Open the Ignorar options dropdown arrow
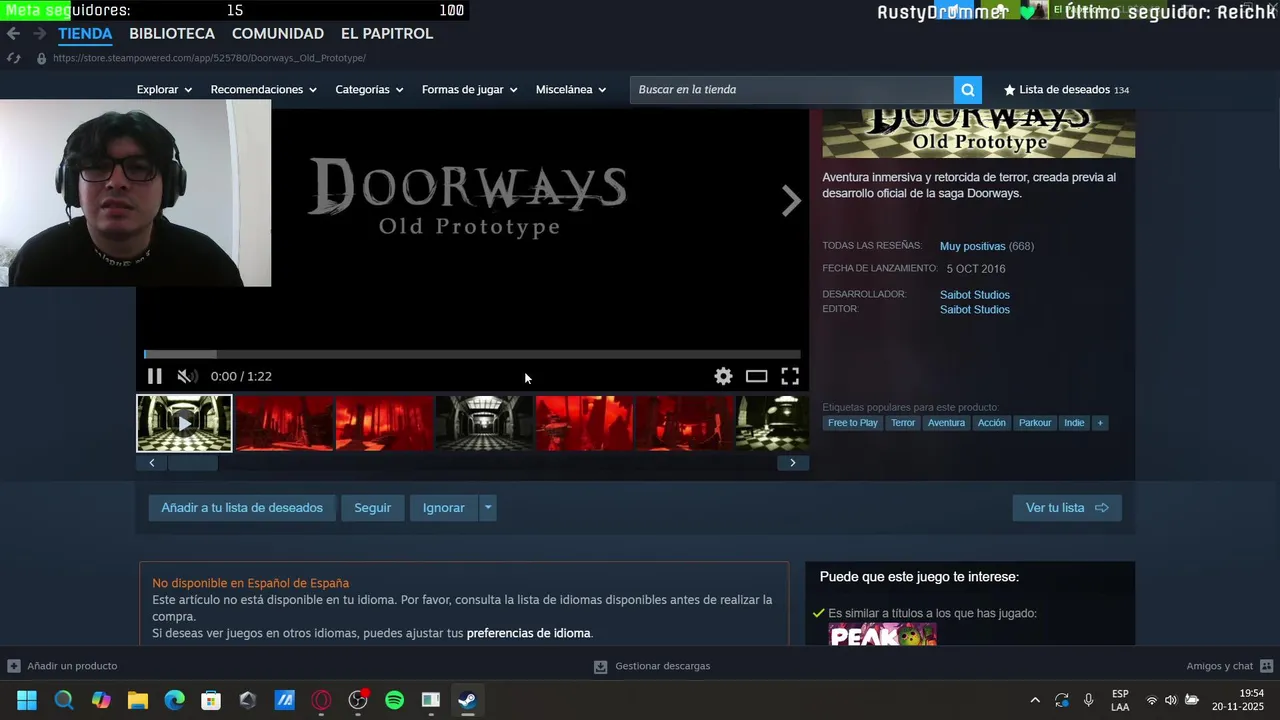The width and height of the screenshot is (1280, 720). click(x=488, y=508)
